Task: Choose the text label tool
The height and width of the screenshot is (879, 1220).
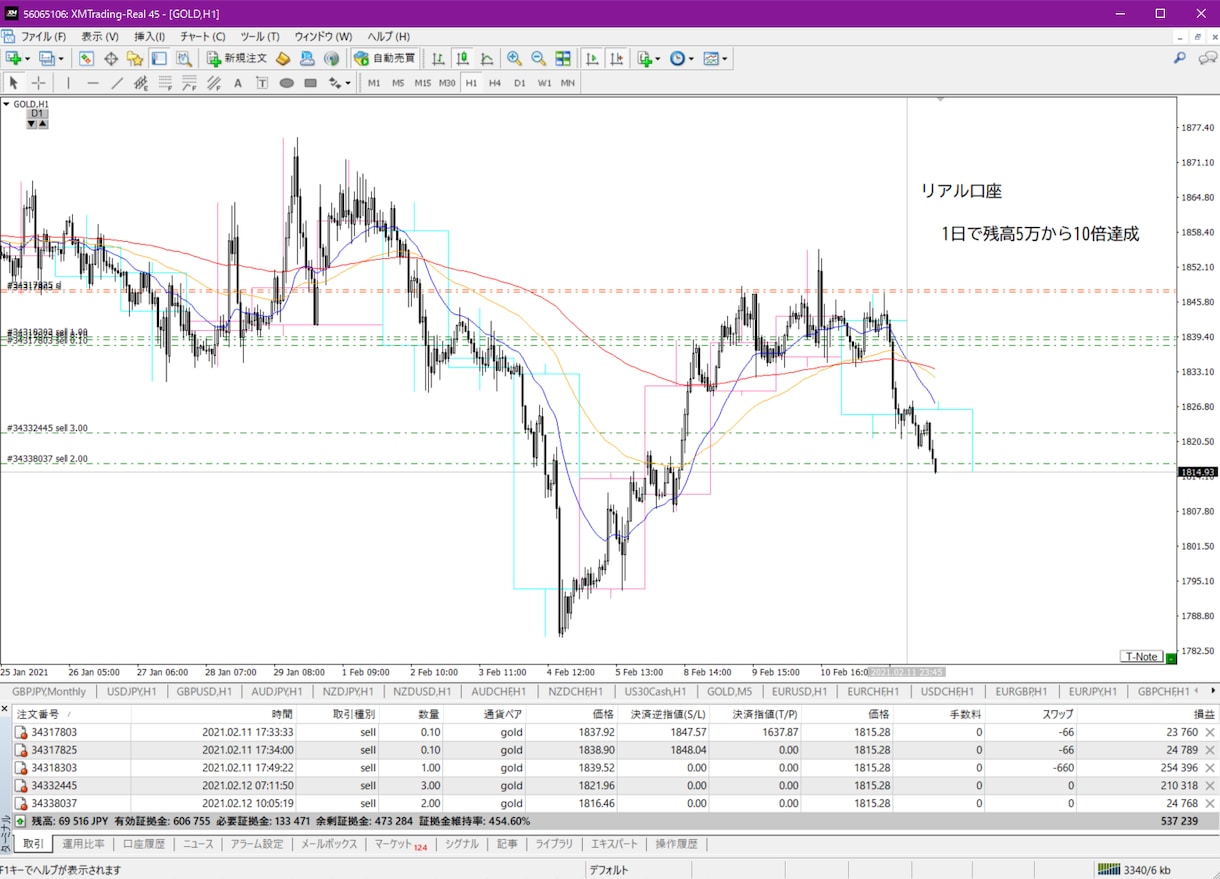Action: [x=262, y=83]
